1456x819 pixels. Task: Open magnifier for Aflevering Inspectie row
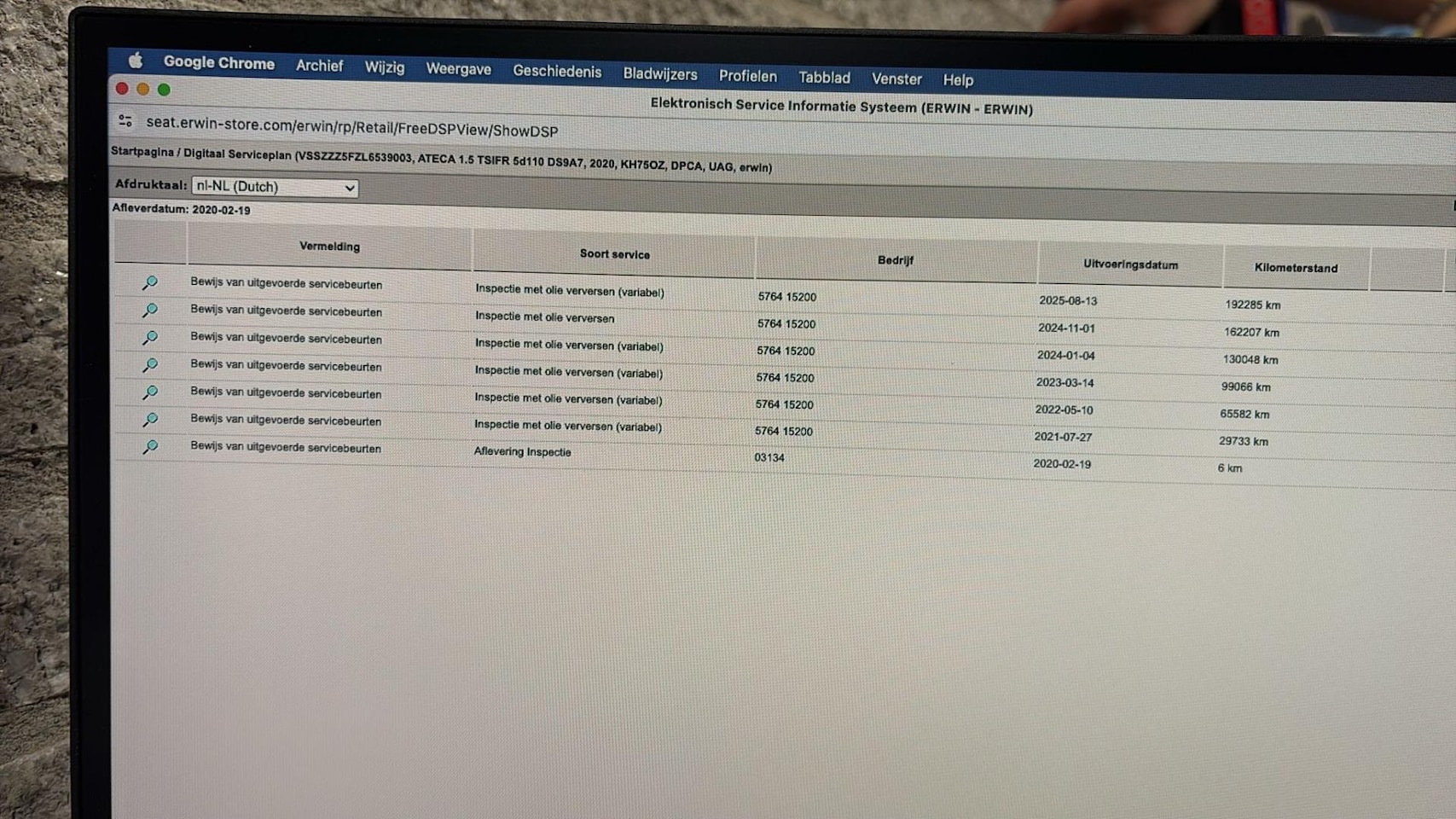click(x=150, y=447)
